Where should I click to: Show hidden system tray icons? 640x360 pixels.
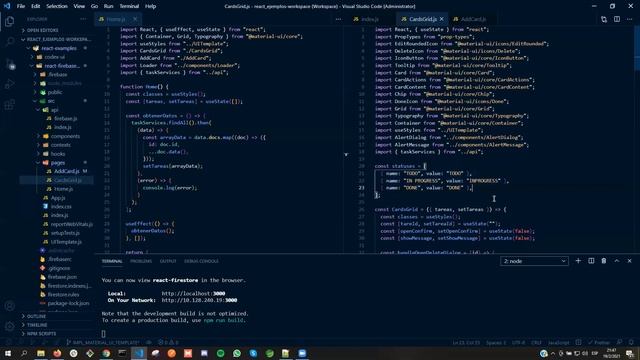click(553, 353)
